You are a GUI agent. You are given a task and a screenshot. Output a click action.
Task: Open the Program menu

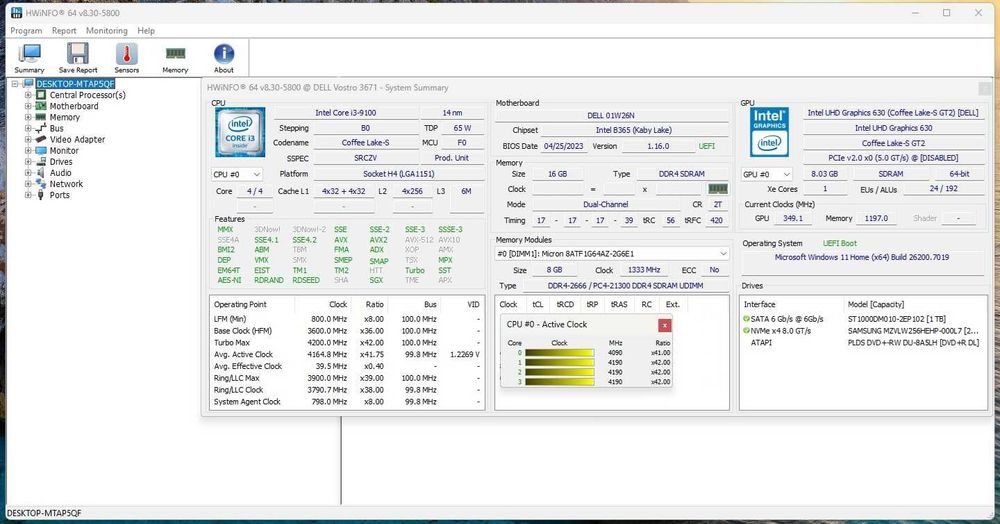coord(26,31)
